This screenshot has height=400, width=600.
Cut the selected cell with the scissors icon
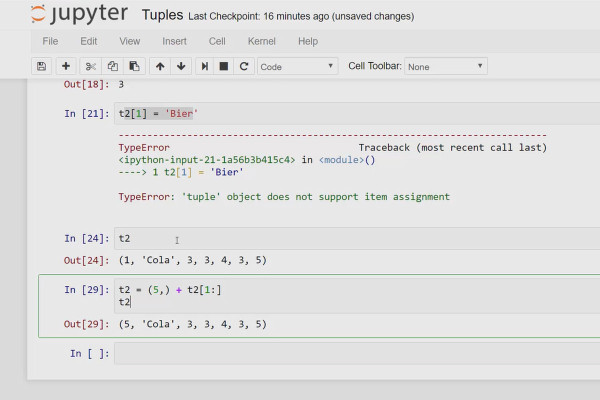pyautogui.click(x=90, y=66)
